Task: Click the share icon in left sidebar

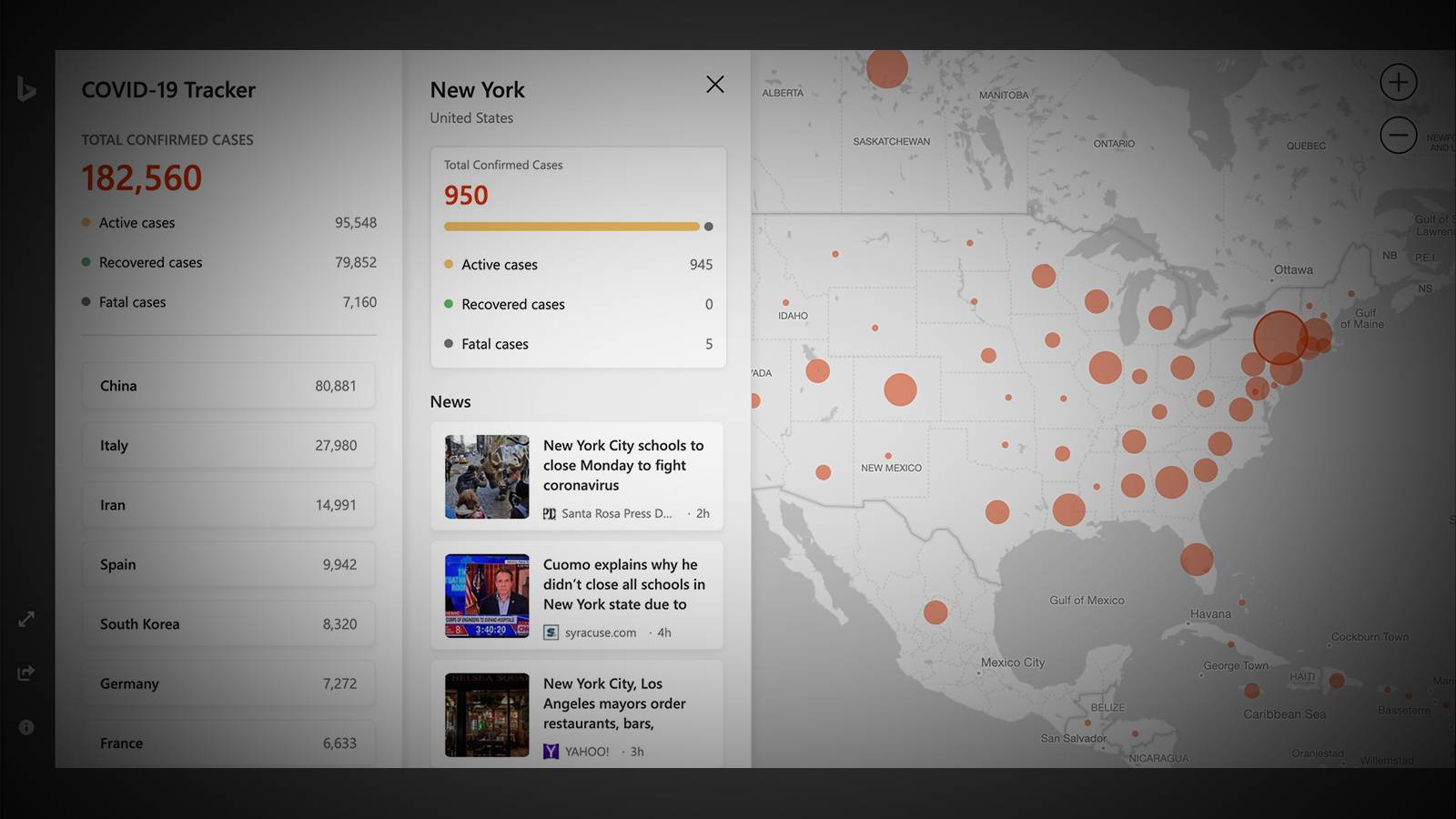Action: pyautogui.click(x=26, y=672)
